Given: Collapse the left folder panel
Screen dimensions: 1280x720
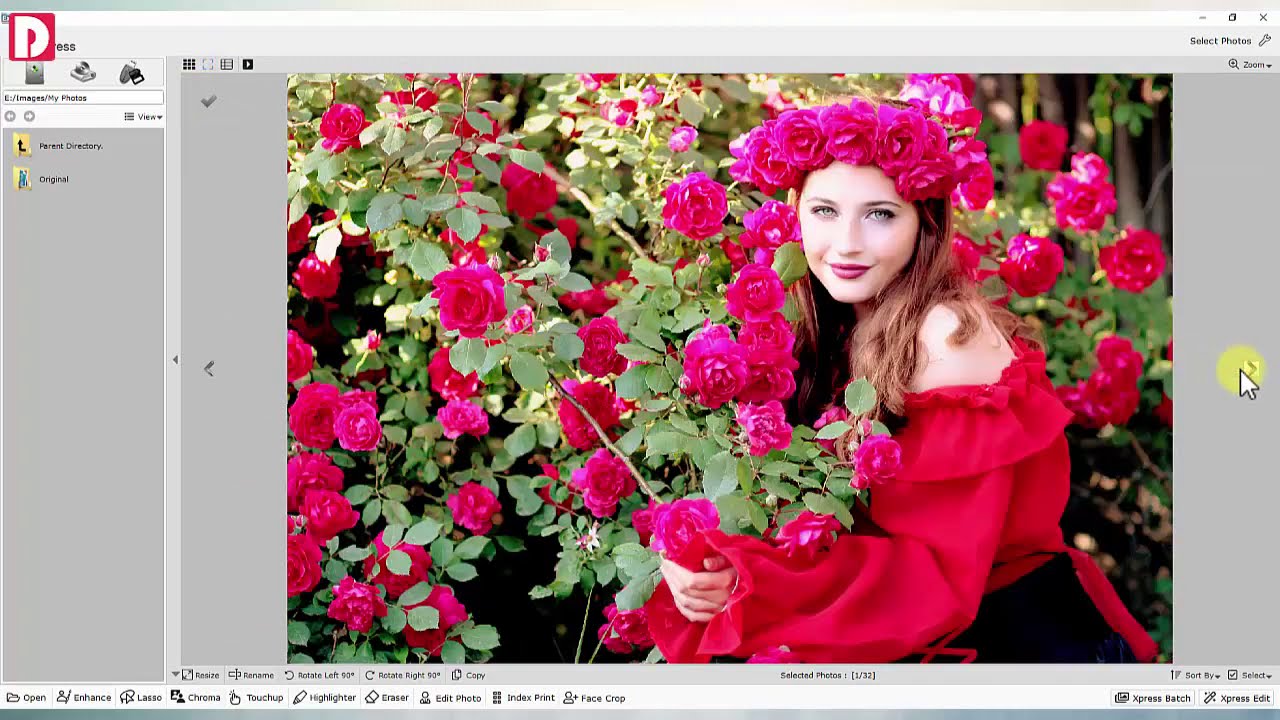Looking at the screenshot, I should coord(175,360).
